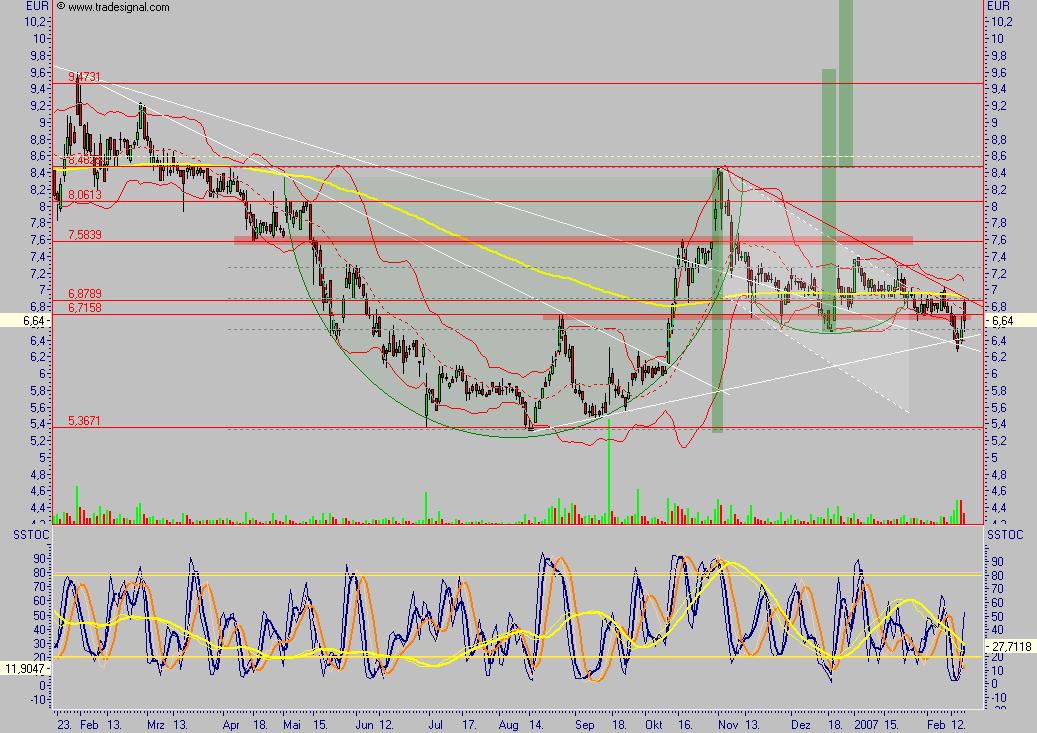
Task: Click the Mrz month label on the date axis
Action: [x=156, y=724]
